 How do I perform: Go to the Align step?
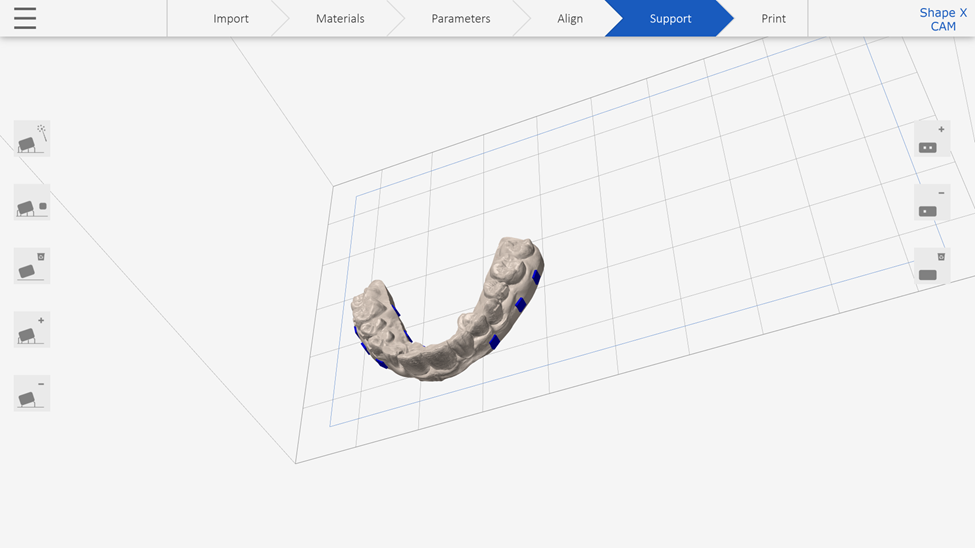pos(570,19)
